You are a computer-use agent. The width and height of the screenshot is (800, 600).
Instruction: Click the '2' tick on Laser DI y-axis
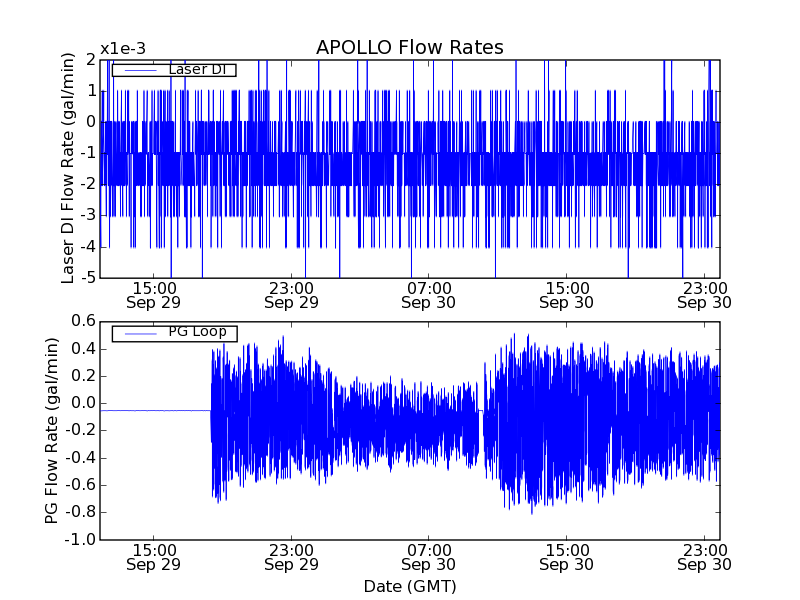point(91,60)
